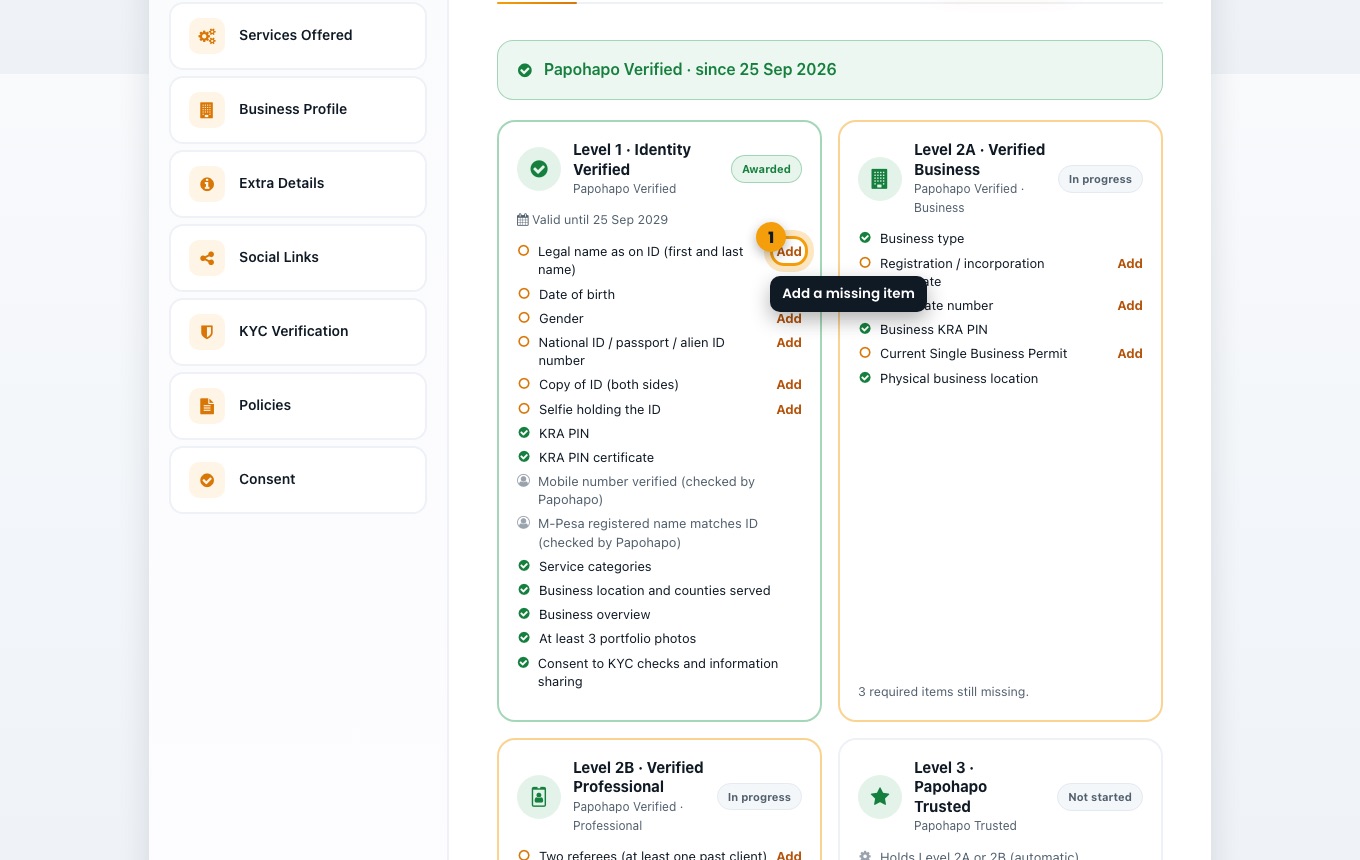Click the Awarded status badge
The image size is (1360, 860).
click(x=766, y=169)
